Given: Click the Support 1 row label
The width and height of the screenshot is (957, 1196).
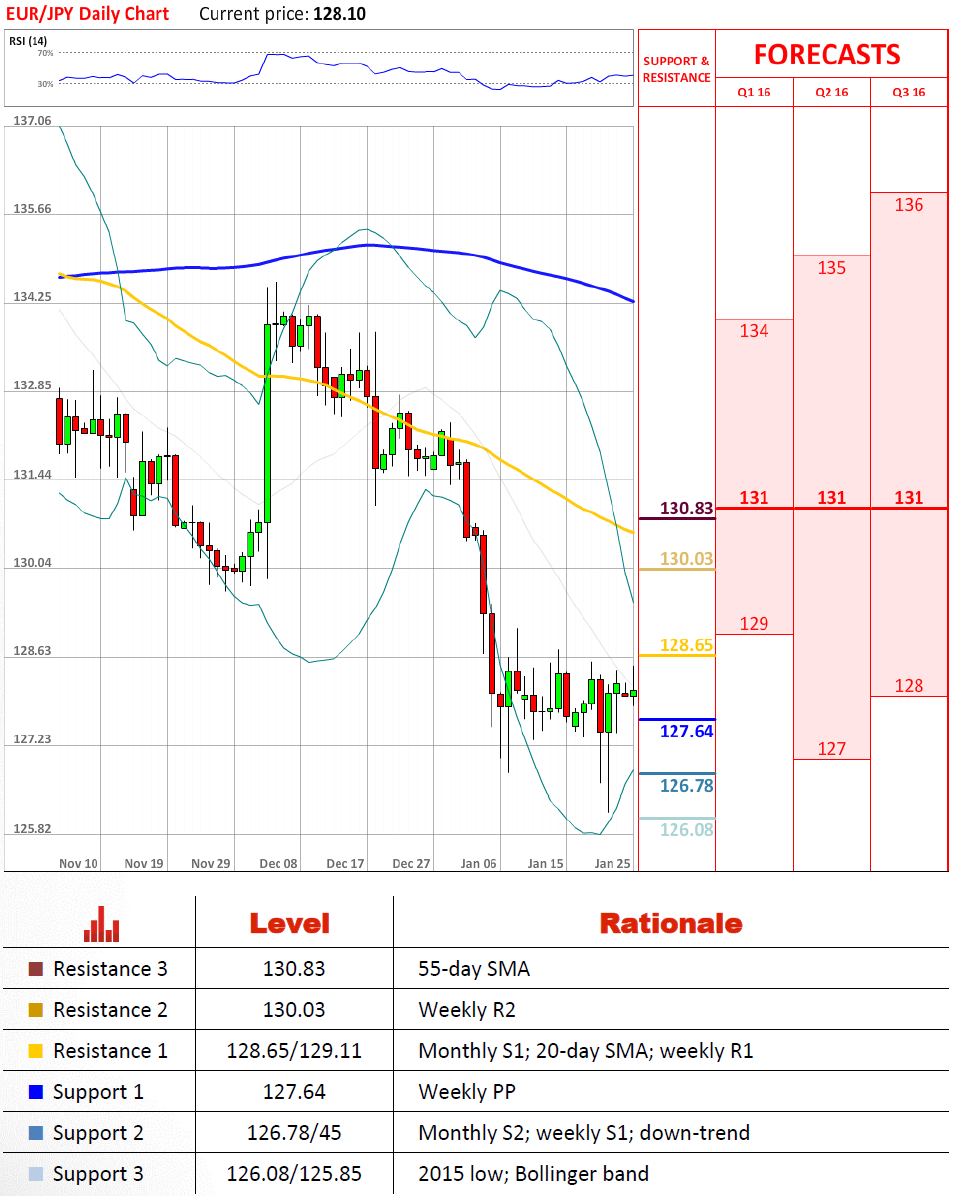Looking at the screenshot, I should (x=98, y=1092).
